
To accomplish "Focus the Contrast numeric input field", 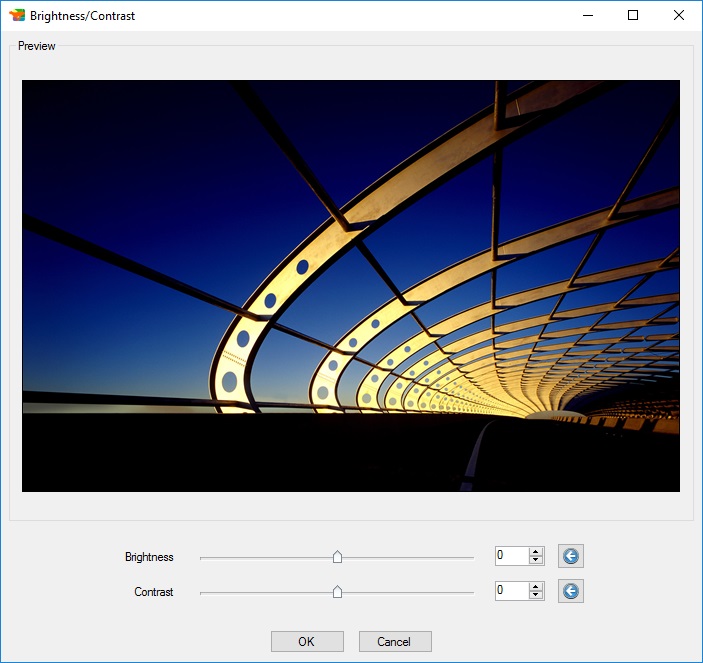I will coord(512,591).
